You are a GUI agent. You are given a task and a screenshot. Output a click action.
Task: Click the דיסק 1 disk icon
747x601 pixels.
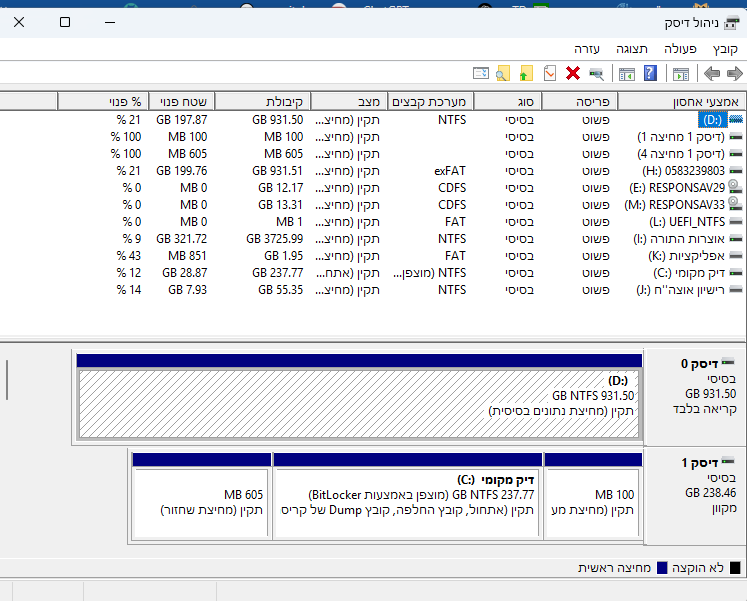(x=728, y=461)
